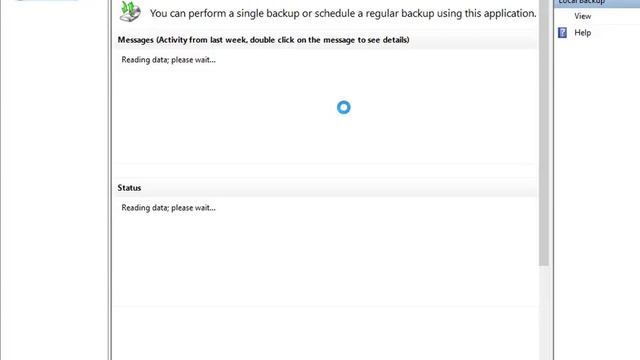
Task: Click the single backup description text
Action: pos(343,13)
